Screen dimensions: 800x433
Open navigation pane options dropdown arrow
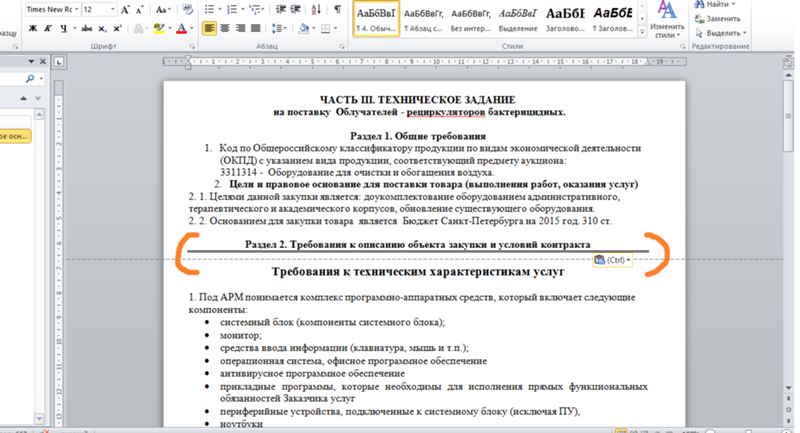pyautogui.click(x=31, y=61)
